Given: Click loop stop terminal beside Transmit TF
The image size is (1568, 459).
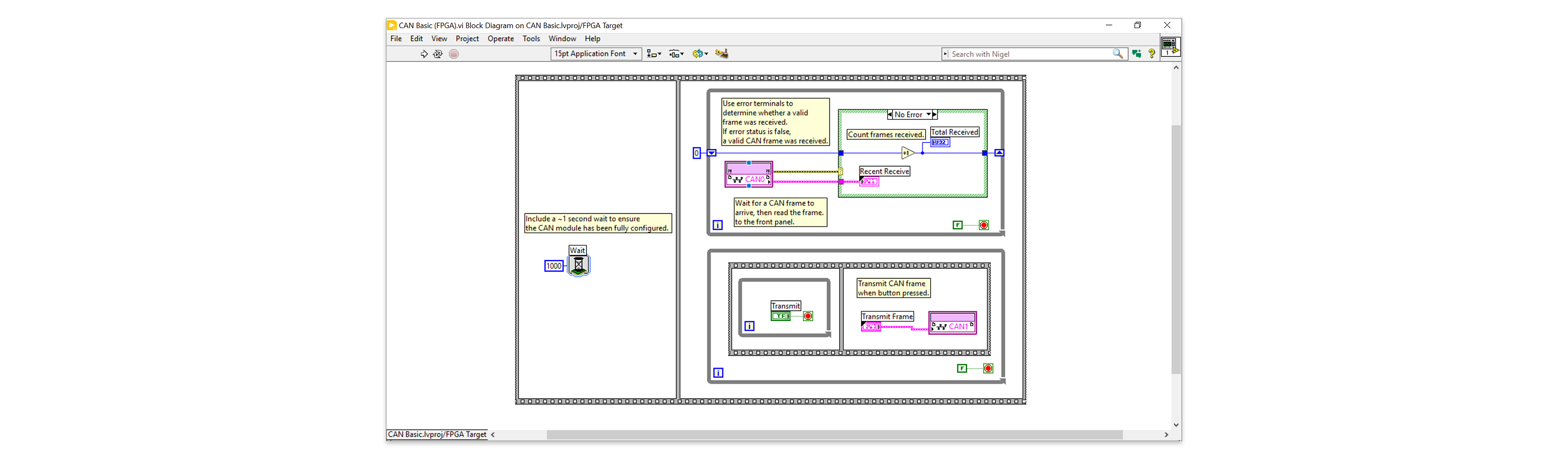Looking at the screenshot, I should tap(808, 316).
